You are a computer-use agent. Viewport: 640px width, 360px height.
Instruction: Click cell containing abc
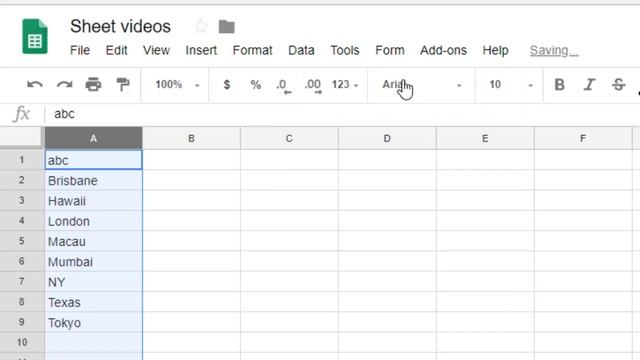coord(93,160)
